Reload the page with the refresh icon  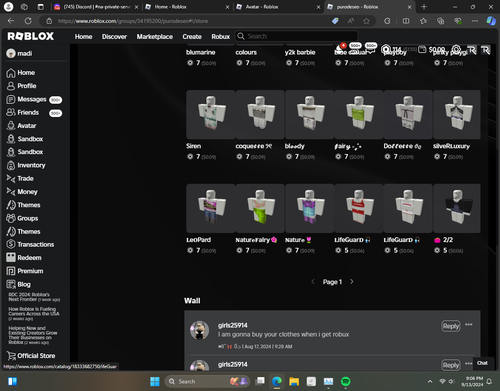click(28, 21)
